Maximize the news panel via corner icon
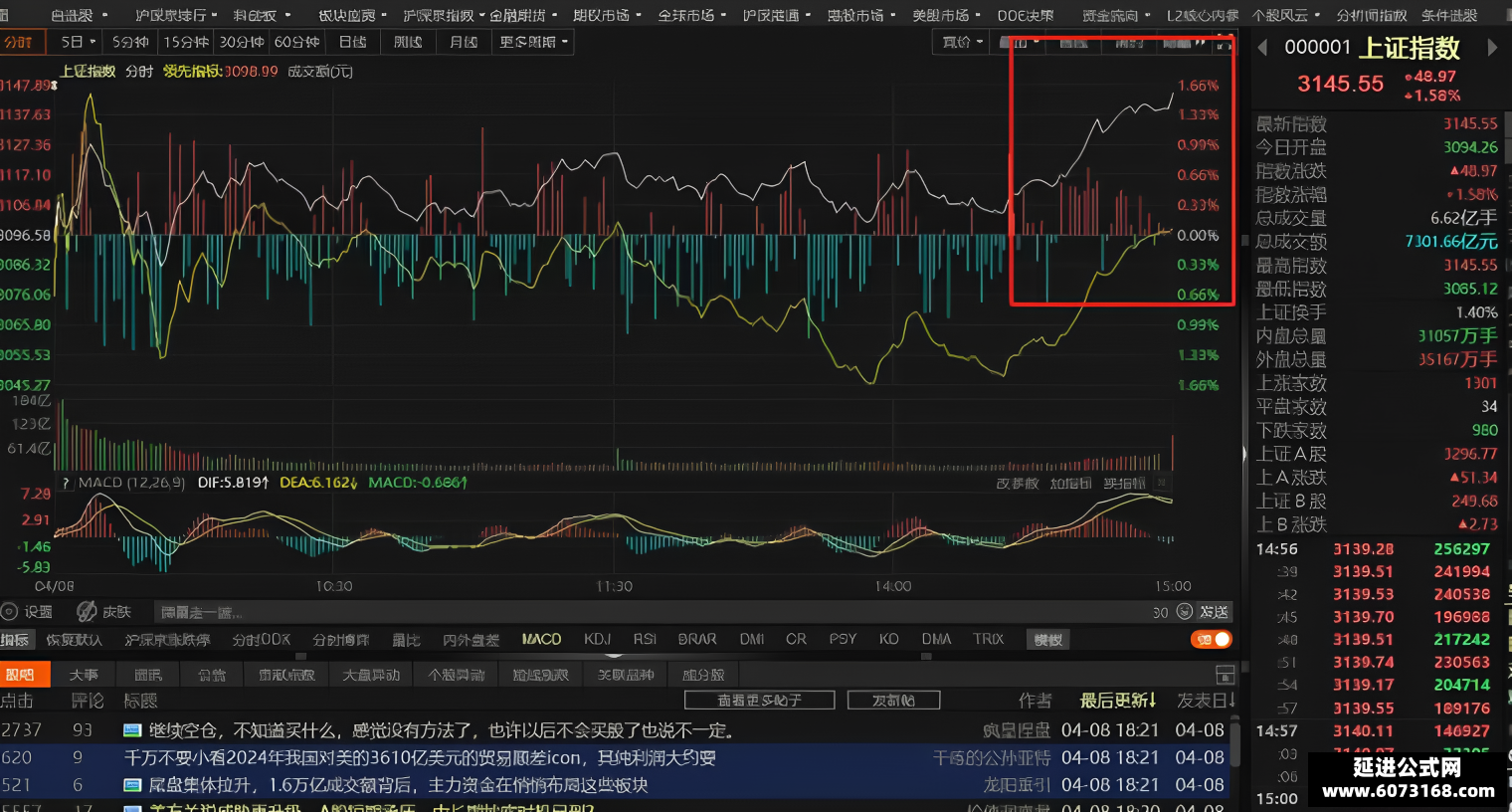This screenshot has width=1512, height=812. [1225, 675]
